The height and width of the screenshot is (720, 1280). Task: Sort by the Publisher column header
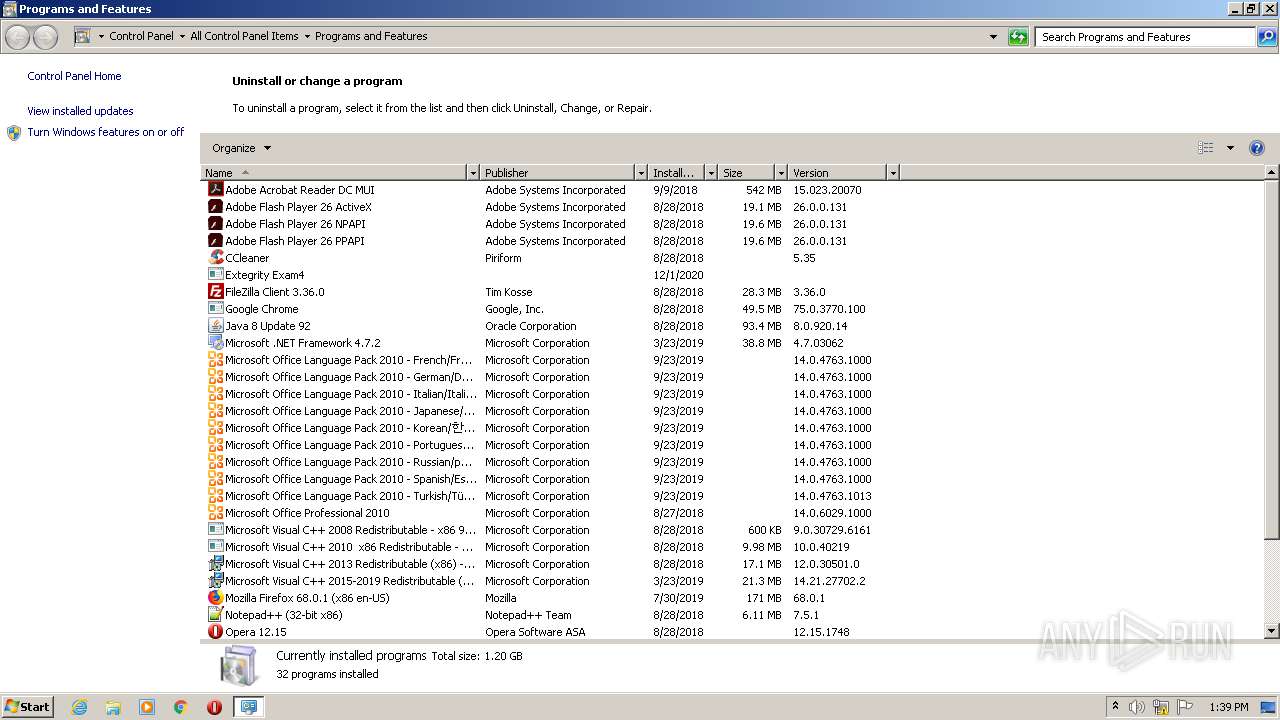coord(558,173)
